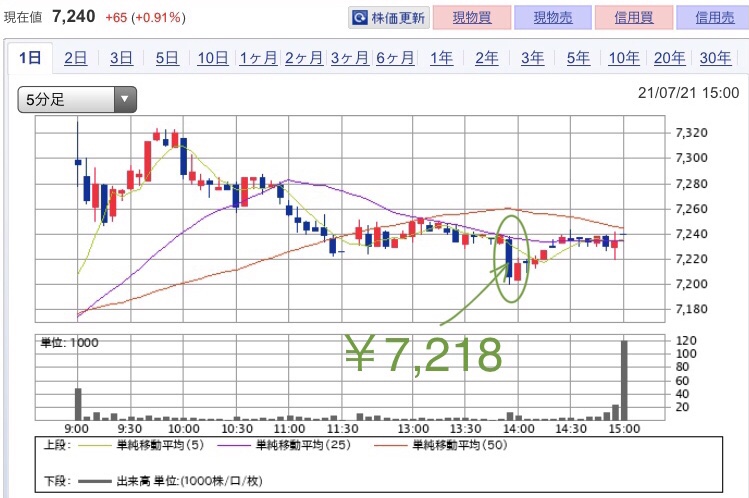Click the 120 volume axis label
Image resolution: width=749 pixels, height=498 pixels.
point(686,340)
